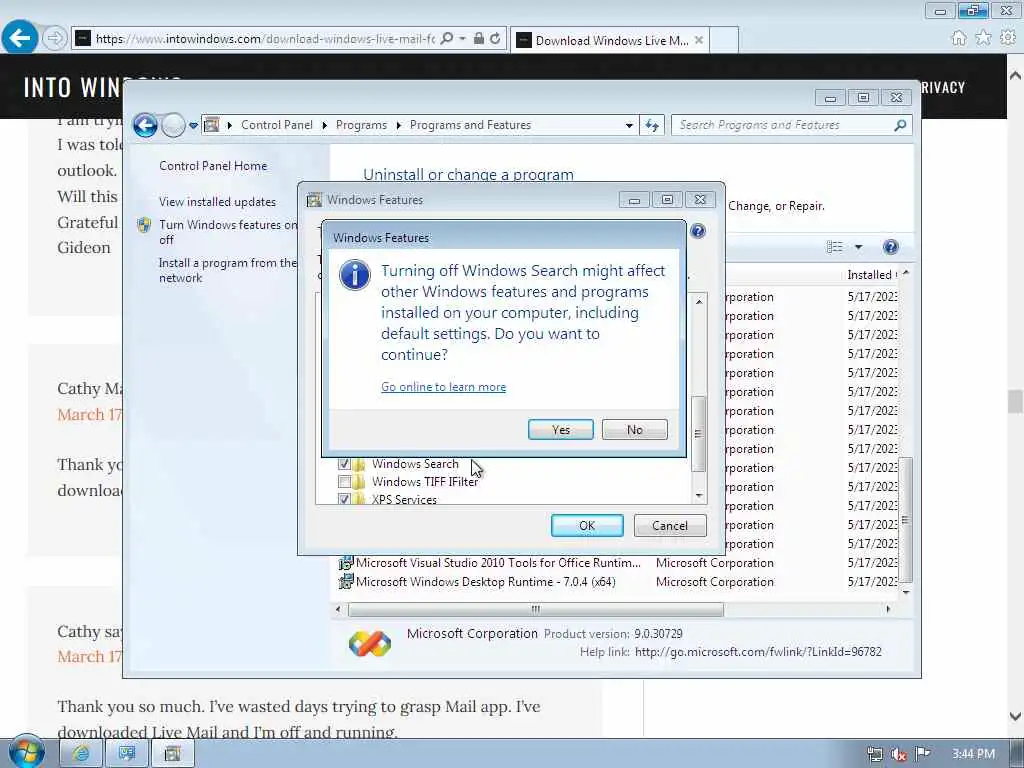Confirm with Yes in Windows Features prompt
Image resolution: width=1024 pixels, height=768 pixels.
pyautogui.click(x=560, y=430)
